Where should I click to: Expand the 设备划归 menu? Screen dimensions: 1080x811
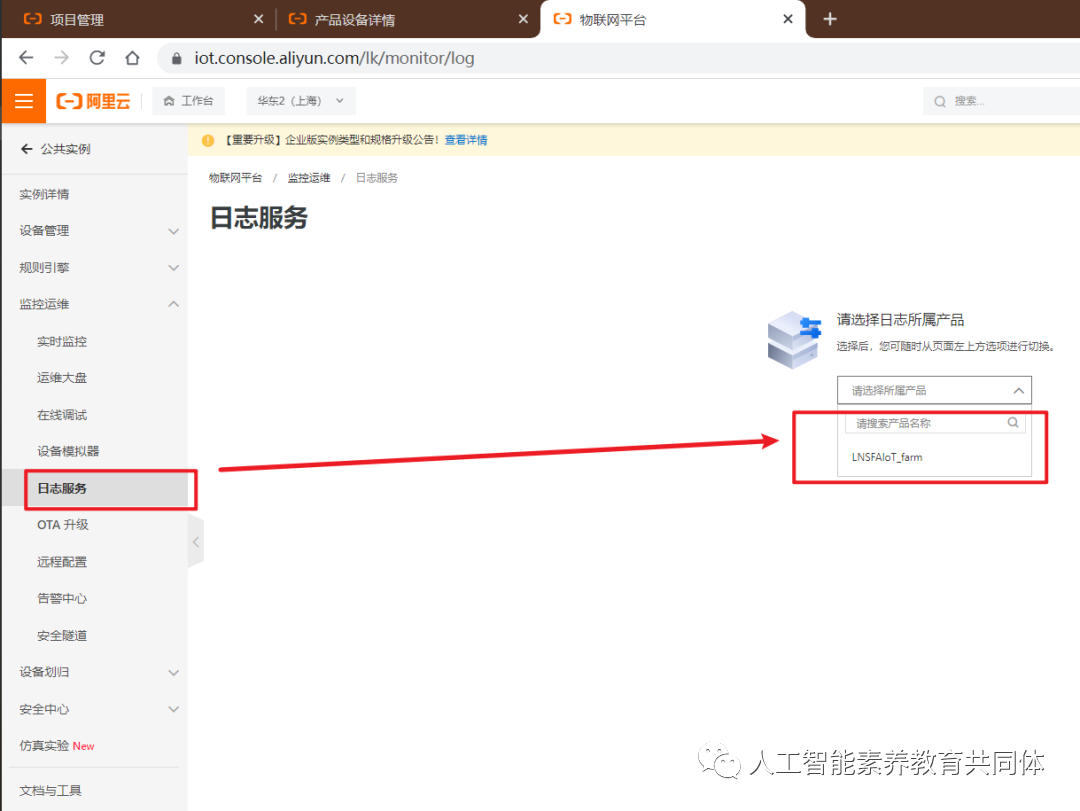[94, 672]
